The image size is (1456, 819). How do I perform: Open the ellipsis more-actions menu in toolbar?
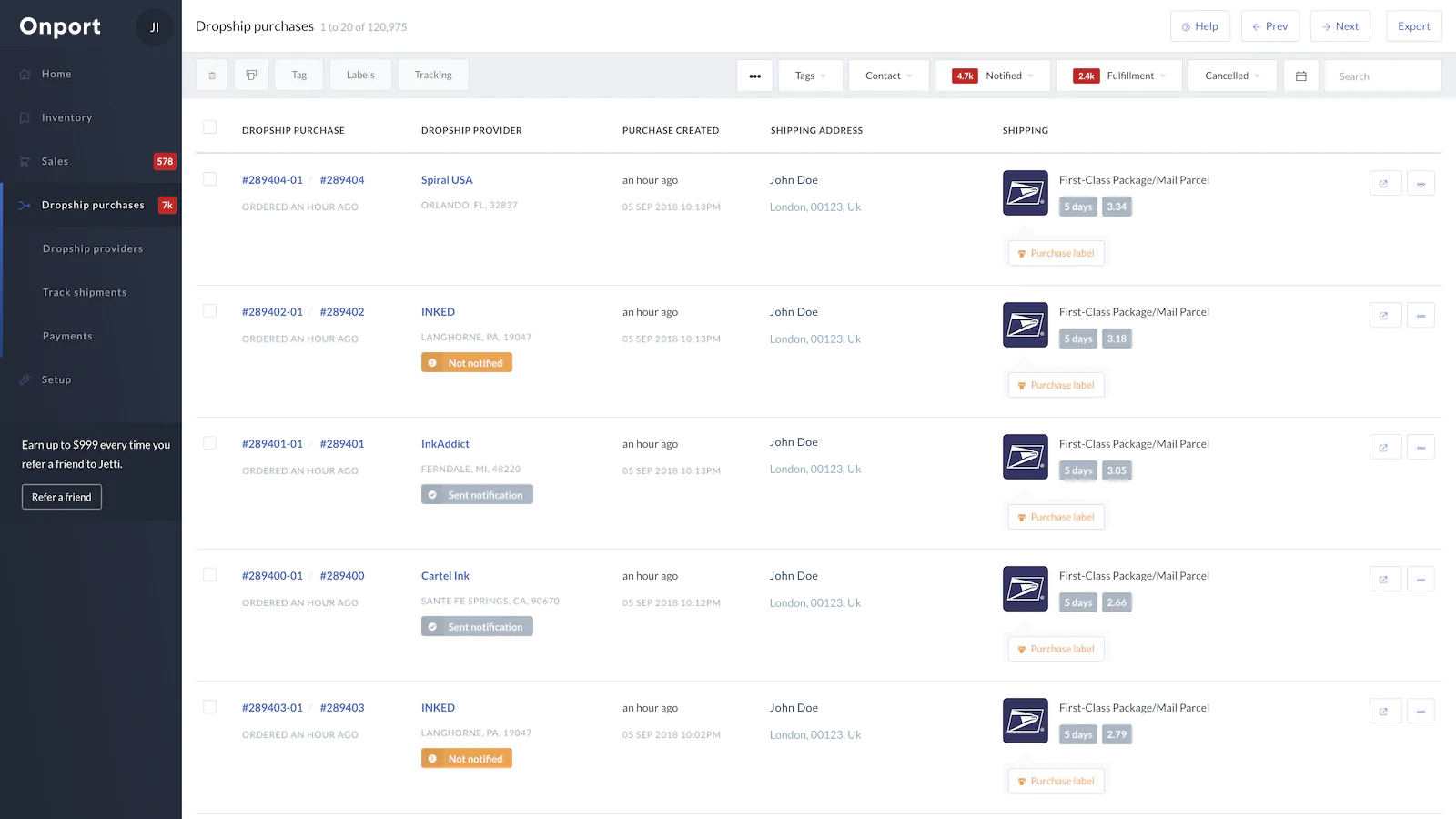(754, 76)
